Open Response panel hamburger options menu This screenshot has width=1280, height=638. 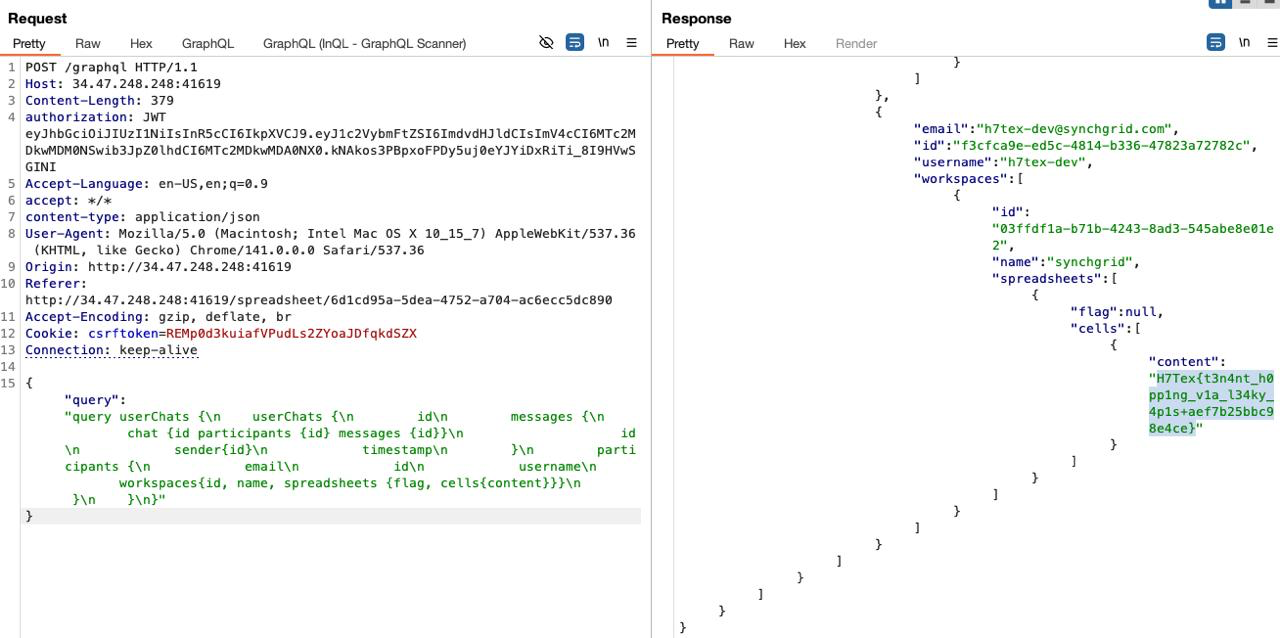1272,43
